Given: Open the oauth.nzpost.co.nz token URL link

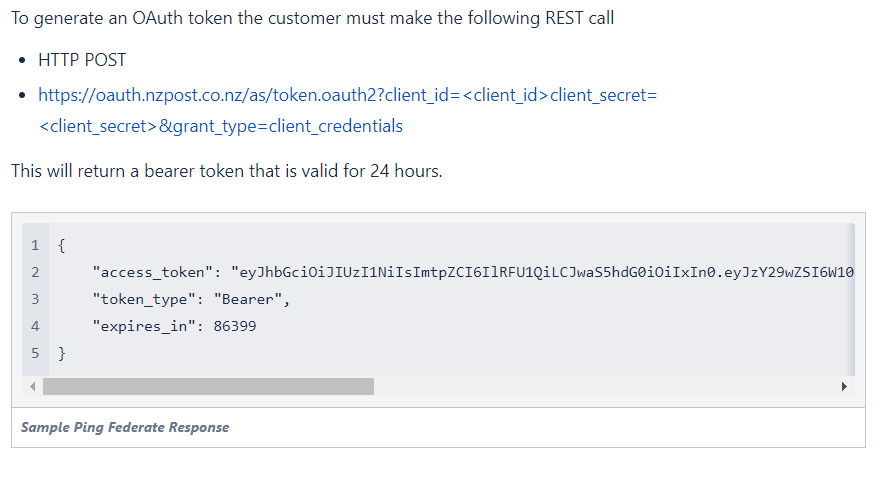Looking at the screenshot, I should pyautogui.click(x=348, y=95).
